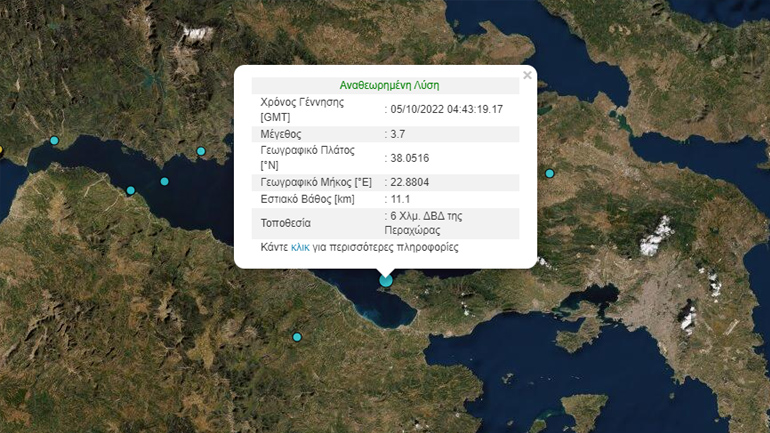Click the 'Γεωγραφικό Μήκος [°E]' label
The image size is (770, 433).
click(x=316, y=182)
